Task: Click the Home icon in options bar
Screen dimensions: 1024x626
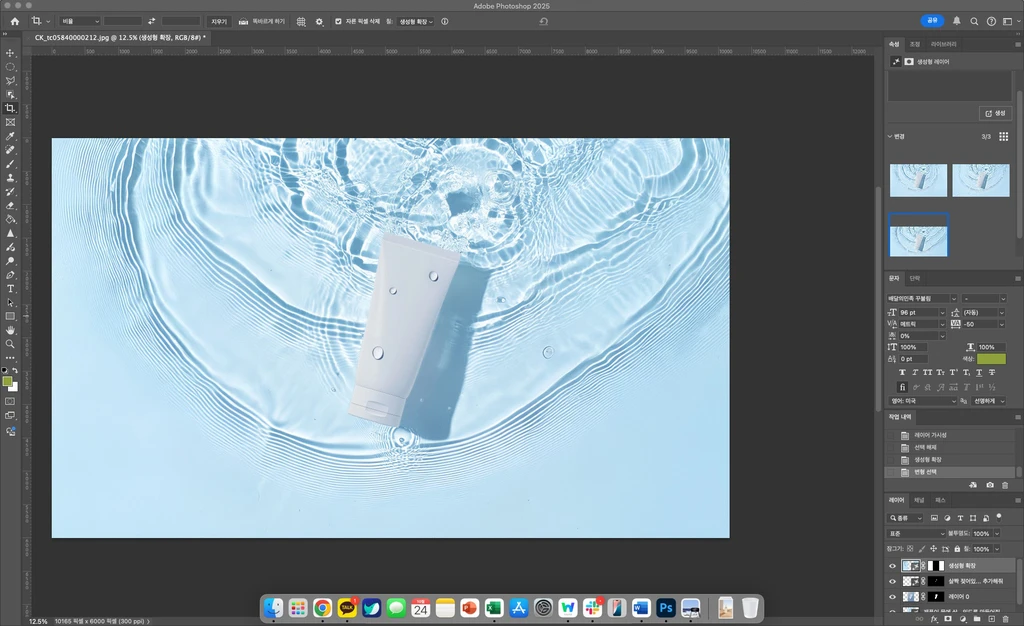Action: coord(14,21)
